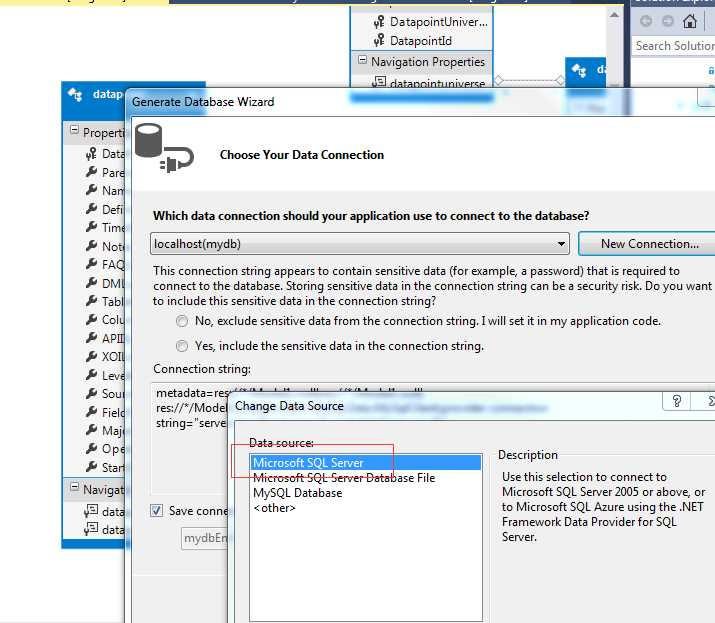Select the Defi property row's wrench icon
This screenshot has width=715, height=623.
pyautogui.click(x=91, y=209)
